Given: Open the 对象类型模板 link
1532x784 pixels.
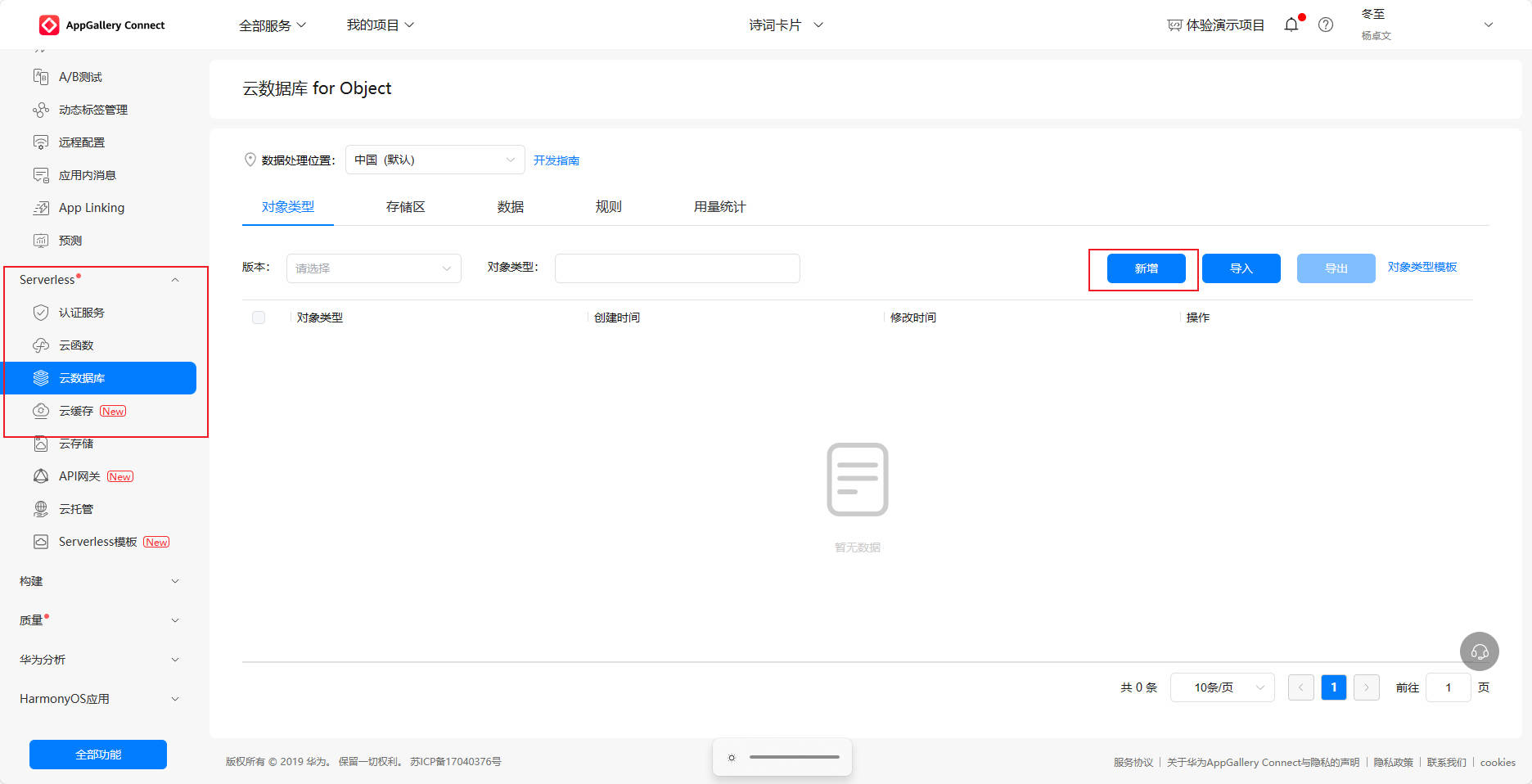Looking at the screenshot, I should [1422, 267].
